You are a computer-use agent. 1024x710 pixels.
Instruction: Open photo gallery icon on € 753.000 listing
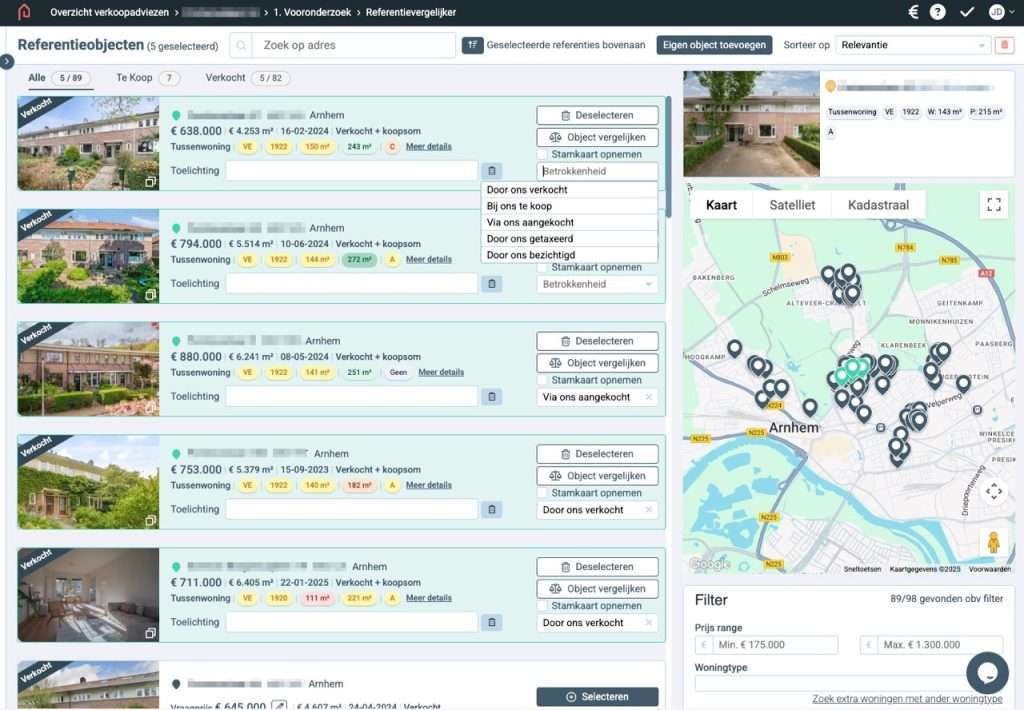click(150, 521)
